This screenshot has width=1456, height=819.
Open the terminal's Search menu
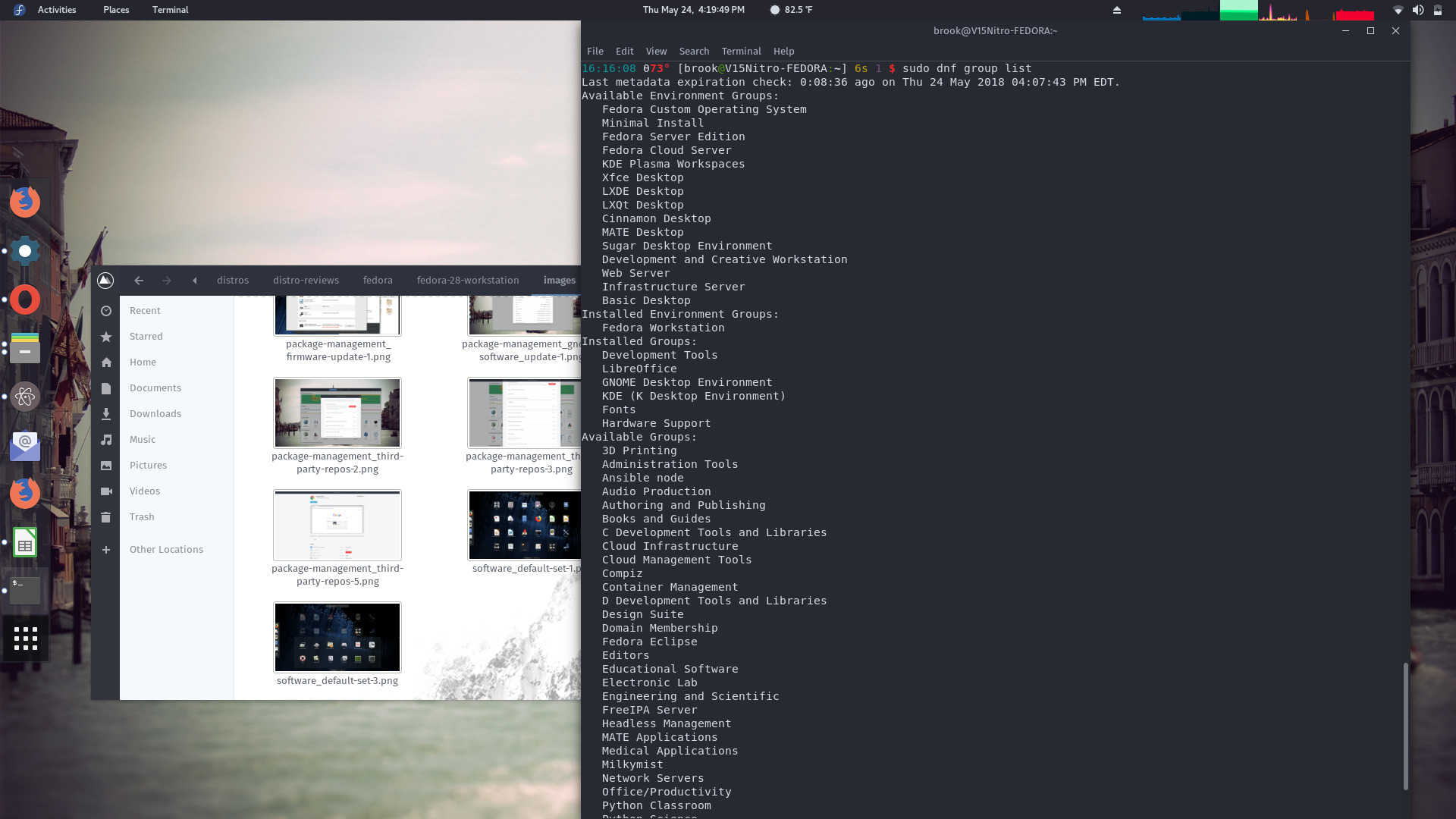click(x=694, y=52)
